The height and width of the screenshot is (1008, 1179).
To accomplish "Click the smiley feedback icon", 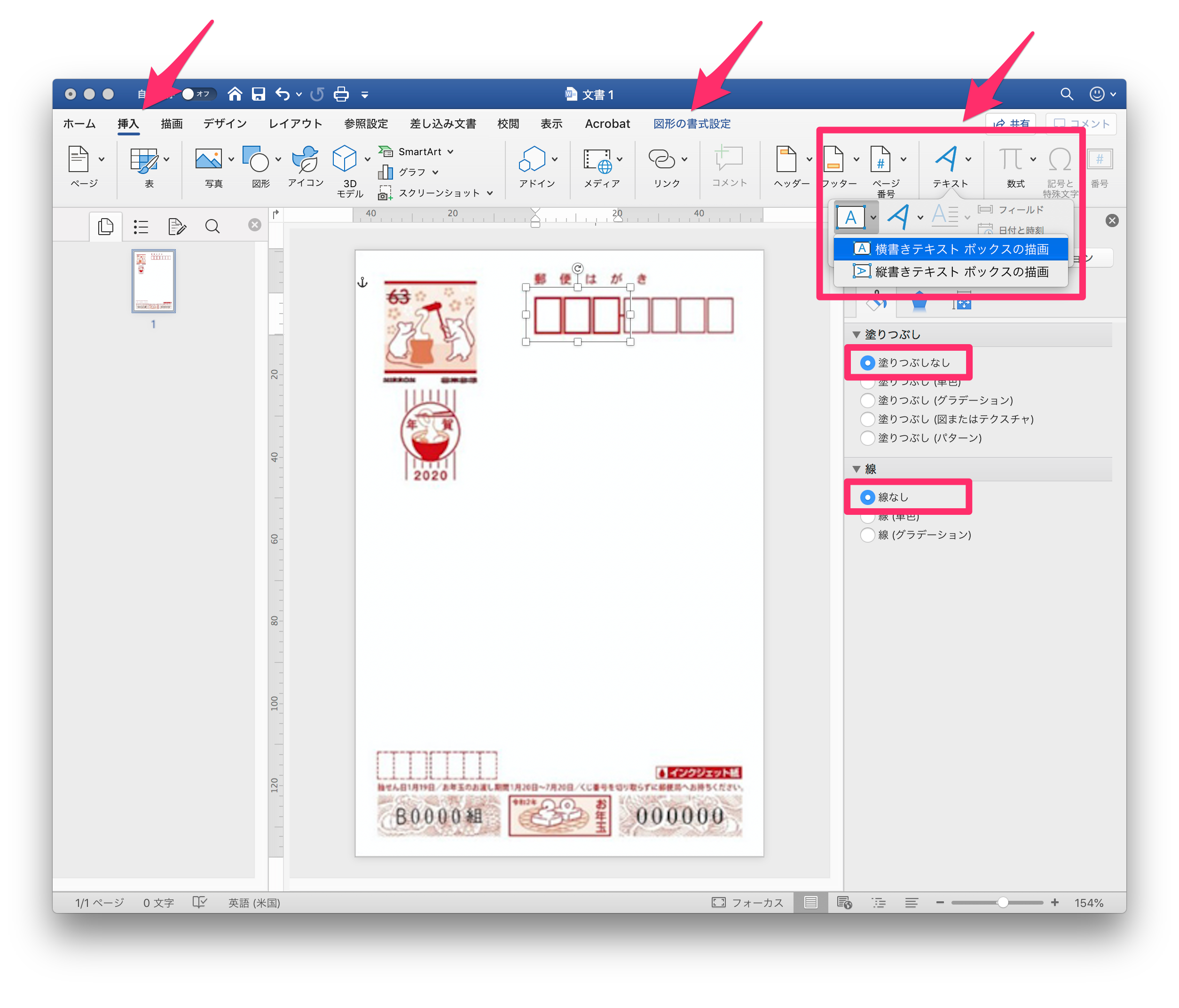I will tap(1097, 94).
